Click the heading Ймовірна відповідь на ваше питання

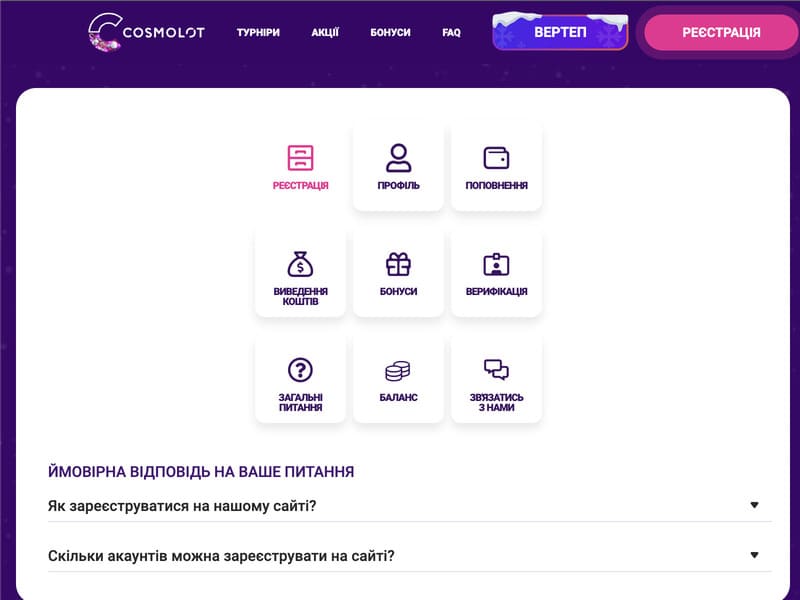[197, 469]
